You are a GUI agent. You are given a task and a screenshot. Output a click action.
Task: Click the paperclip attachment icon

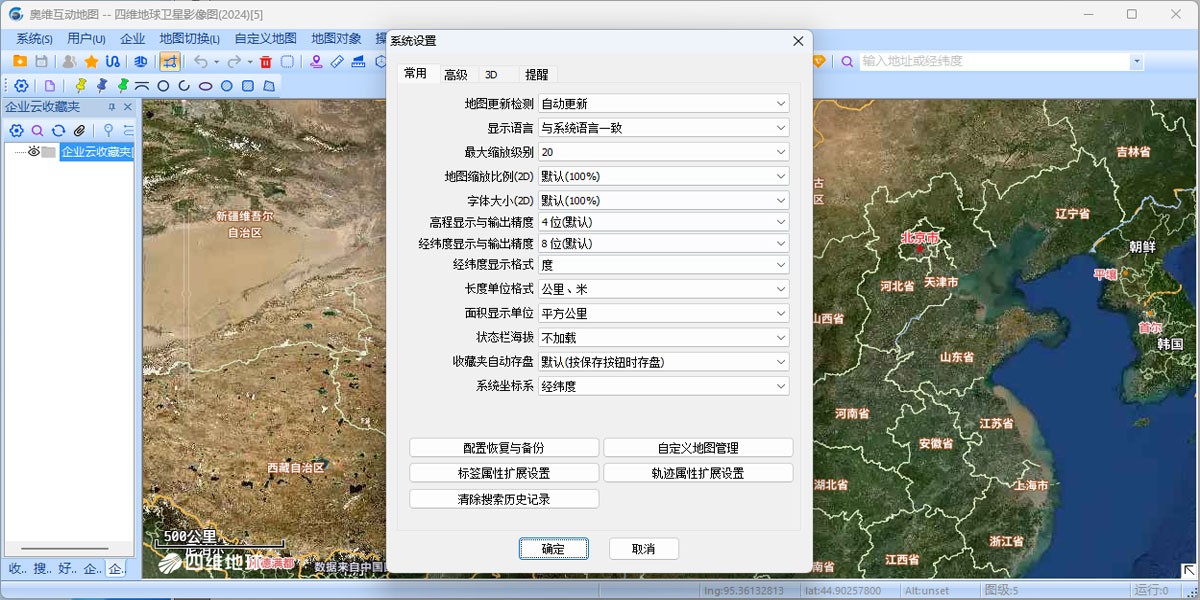tap(80, 131)
